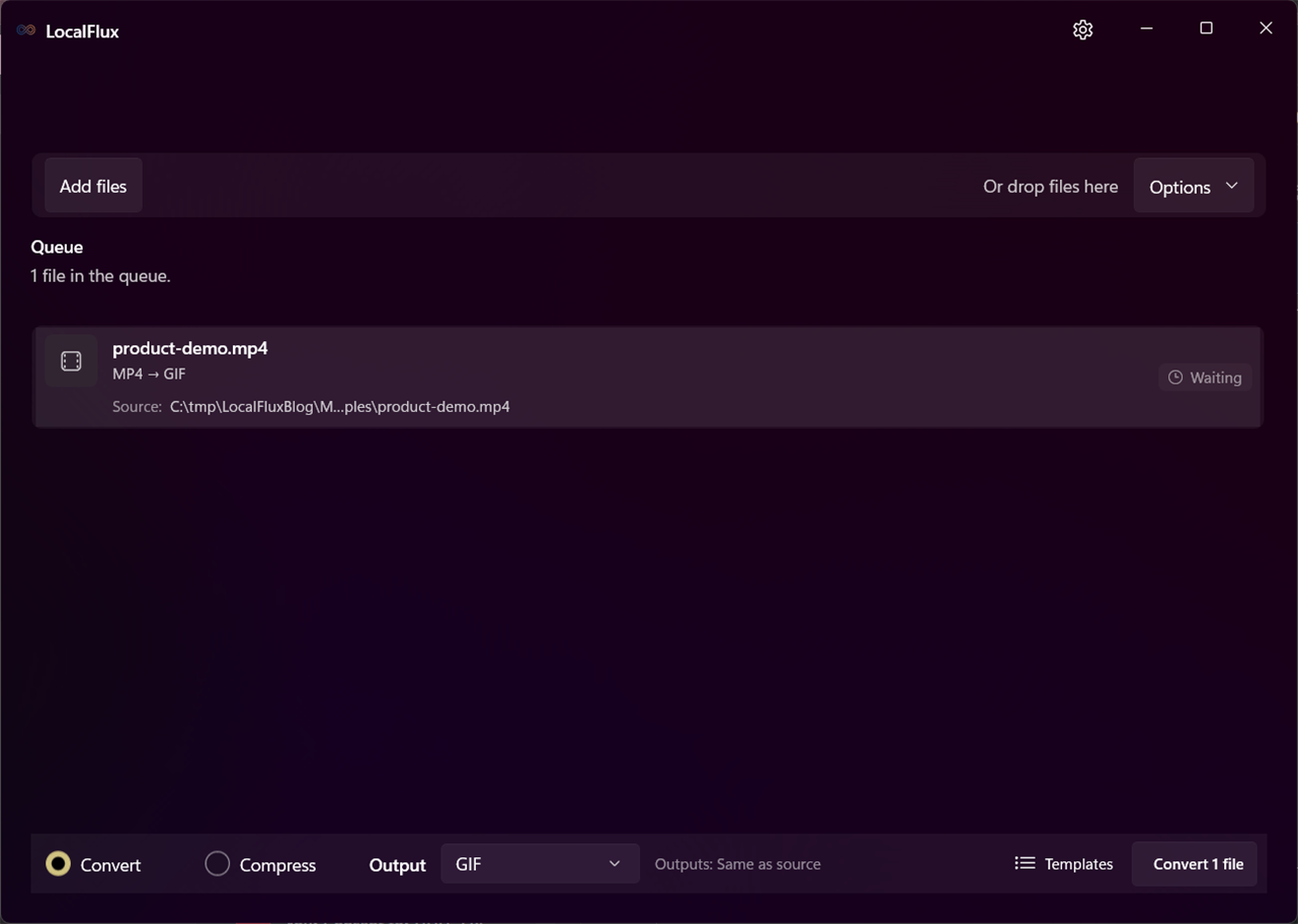Click the Compress mode label
1298x924 pixels.
[x=277, y=865]
